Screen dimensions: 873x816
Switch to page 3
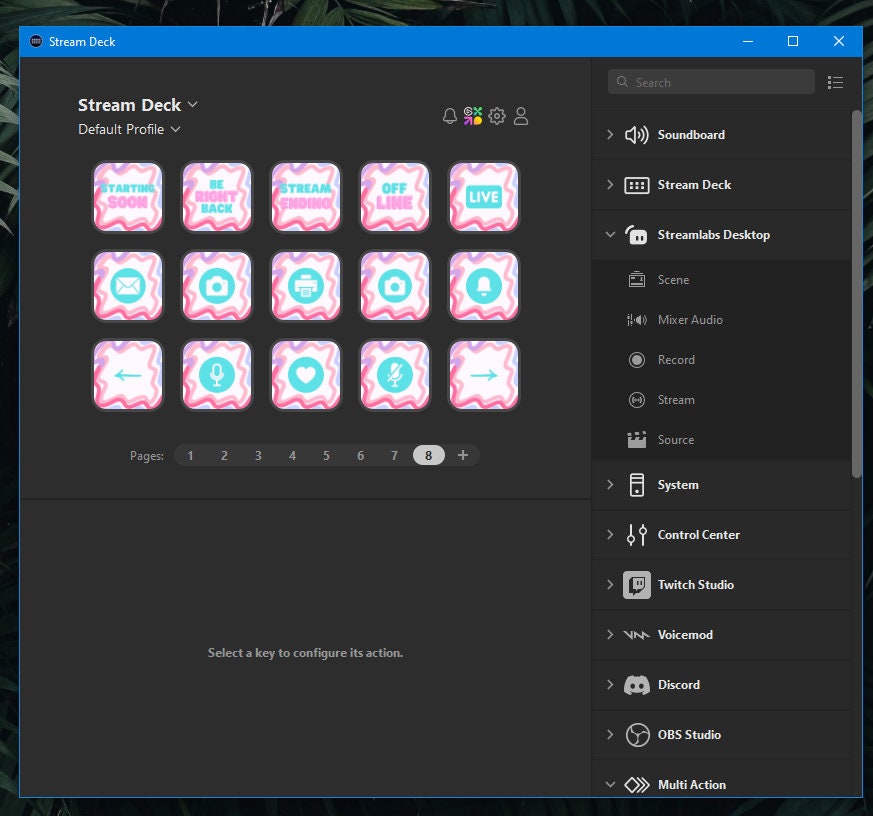(258, 455)
